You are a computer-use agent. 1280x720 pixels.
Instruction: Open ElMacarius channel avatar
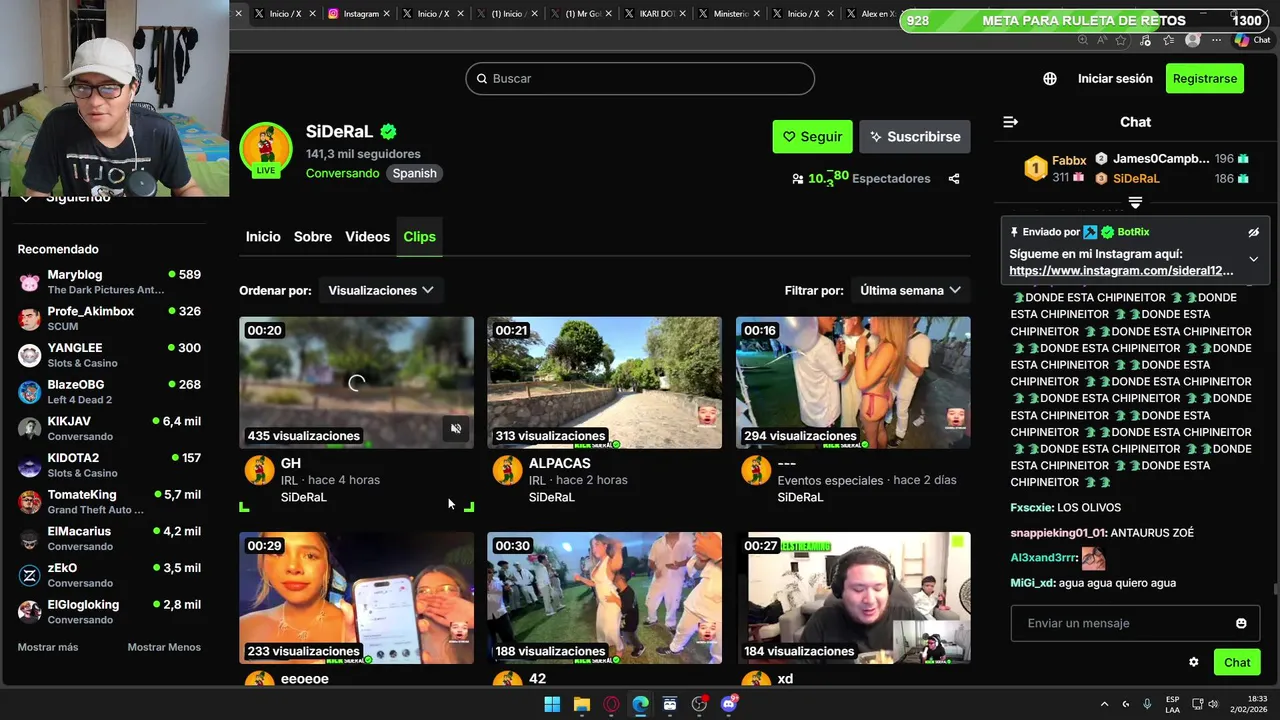[30, 539]
